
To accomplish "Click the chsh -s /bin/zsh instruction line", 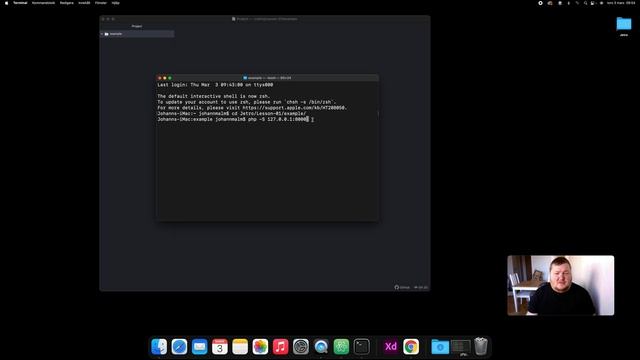I will (x=247, y=102).
